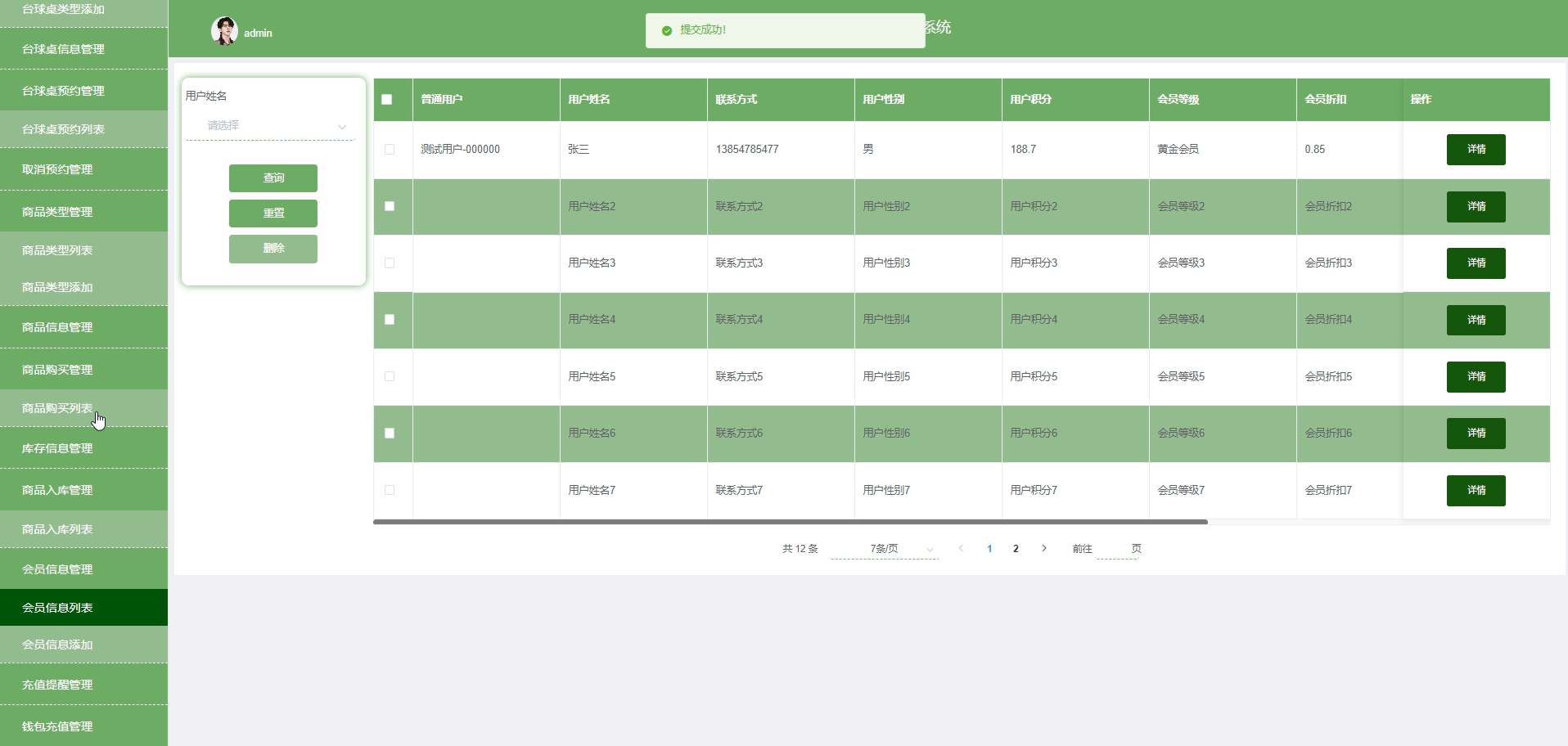The image size is (1568, 746).
Task: Click phone number 13854785477
Action: coord(747,149)
